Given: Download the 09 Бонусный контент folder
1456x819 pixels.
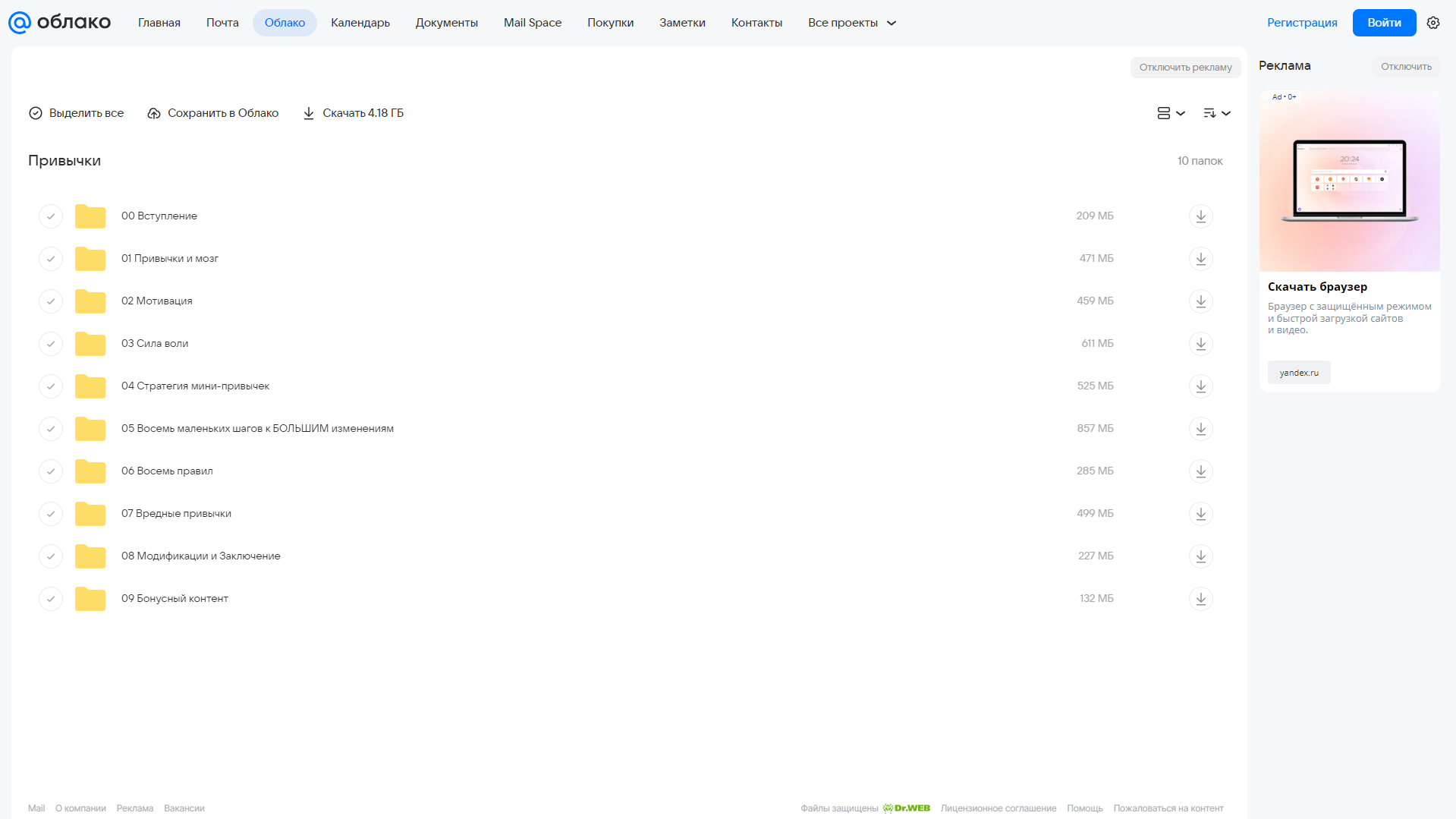Looking at the screenshot, I should pos(1200,599).
